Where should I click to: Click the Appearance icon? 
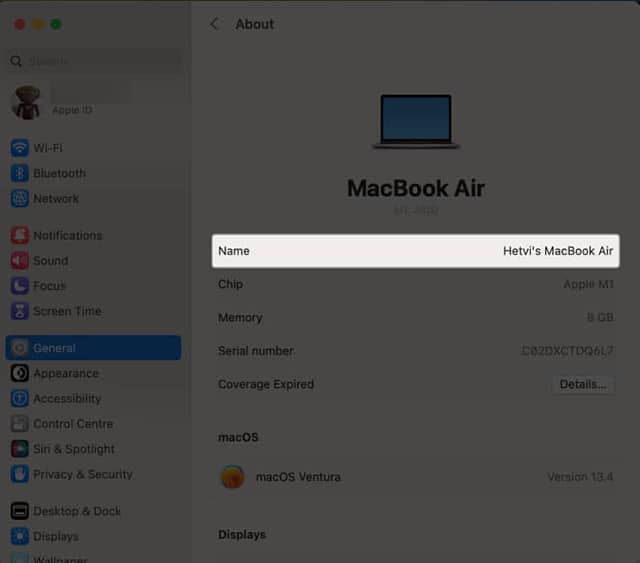(20, 373)
